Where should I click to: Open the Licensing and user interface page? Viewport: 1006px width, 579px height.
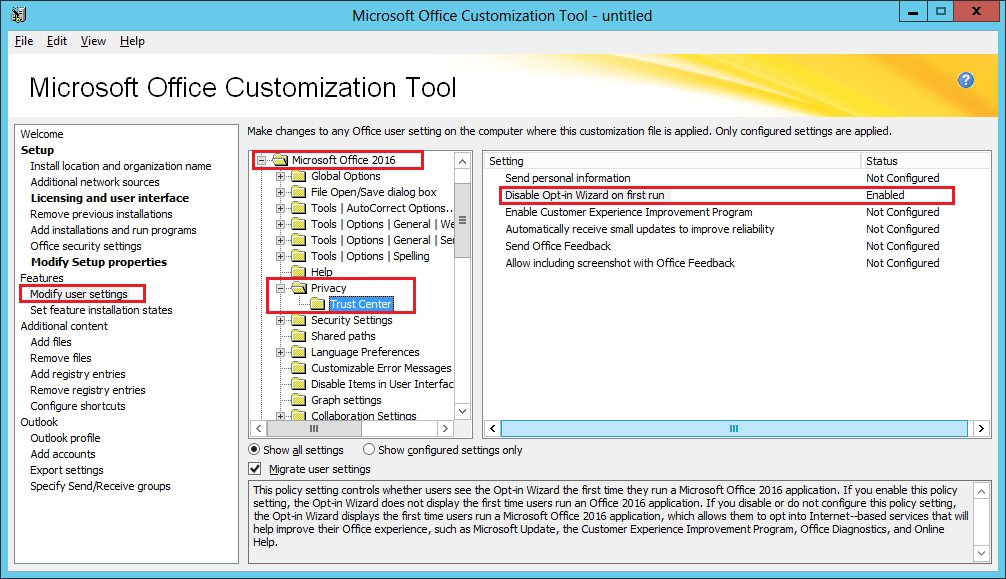pyautogui.click(x=110, y=198)
